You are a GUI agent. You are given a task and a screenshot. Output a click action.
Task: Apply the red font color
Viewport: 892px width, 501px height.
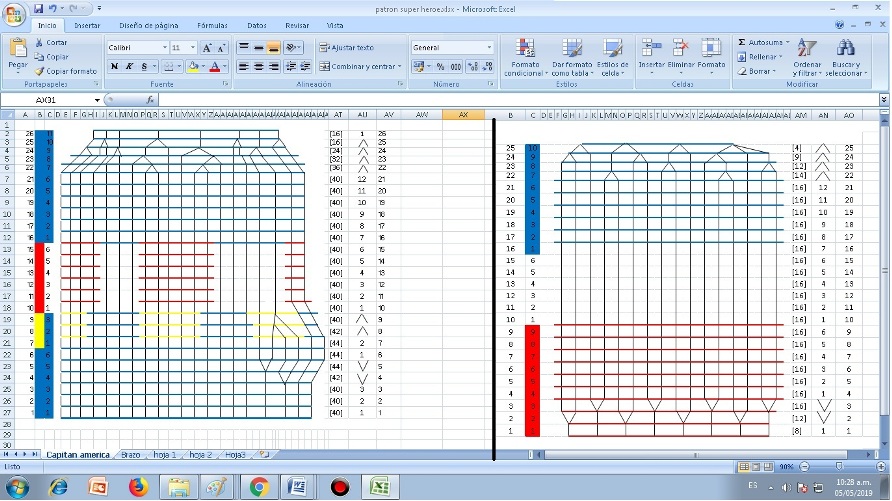pos(215,67)
